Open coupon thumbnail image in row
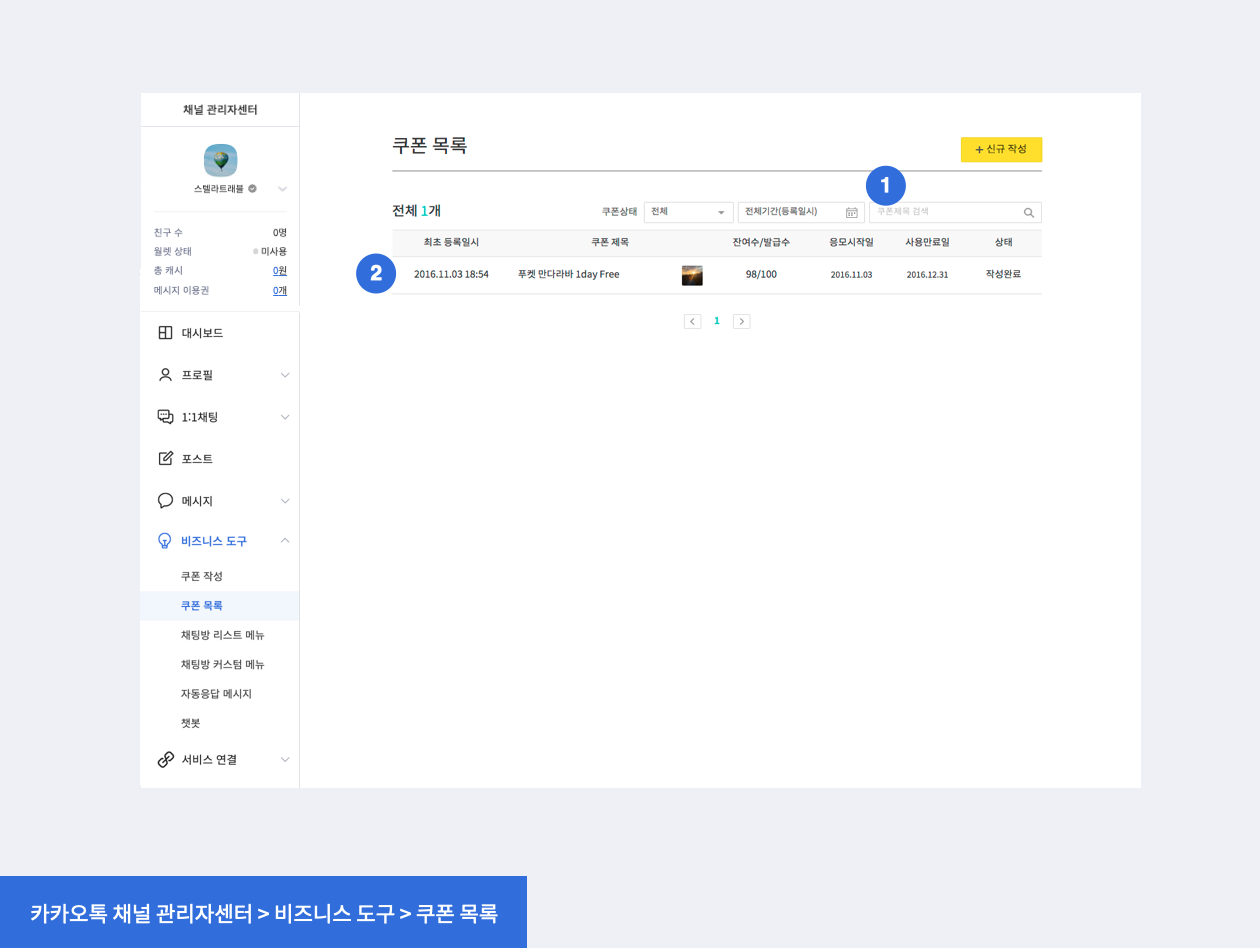The height and width of the screenshot is (948, 1260). tap(692, 275)
